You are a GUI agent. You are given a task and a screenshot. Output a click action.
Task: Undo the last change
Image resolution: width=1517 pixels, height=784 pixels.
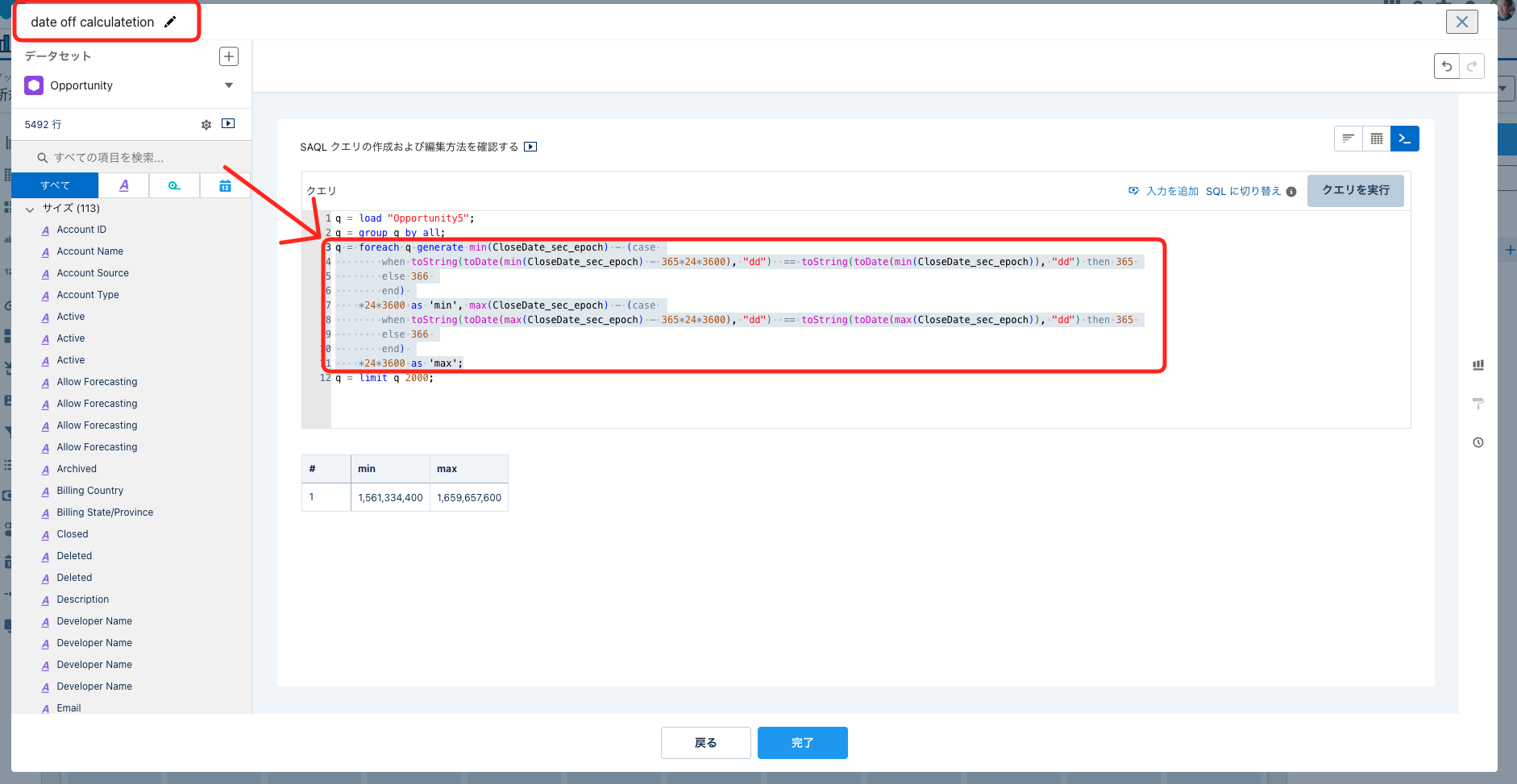pyautogui.click(x=1447, y=66)
